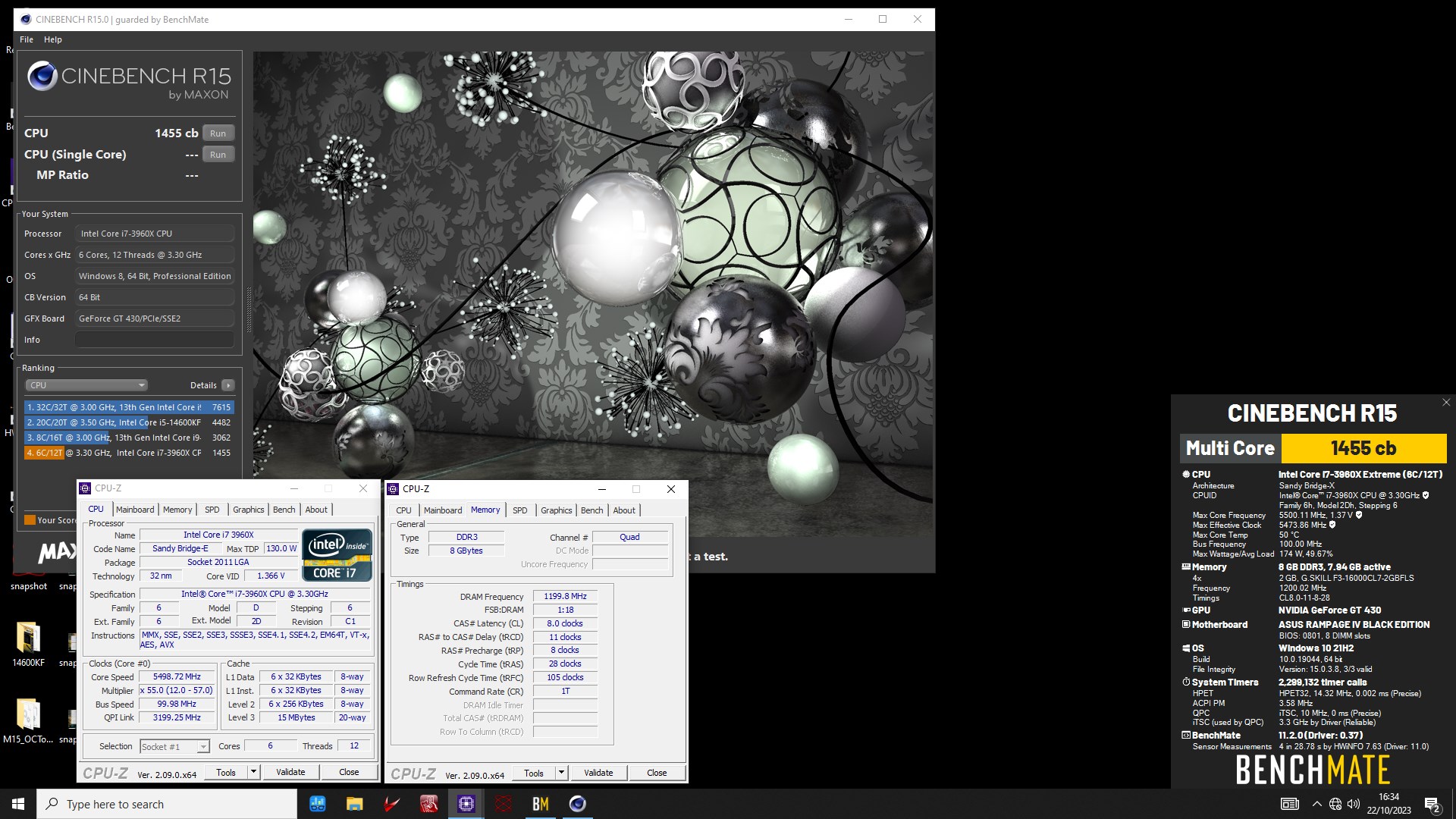
Task: Switch to the Cinebench taskbar icon
Action: [x=577, y=804]
